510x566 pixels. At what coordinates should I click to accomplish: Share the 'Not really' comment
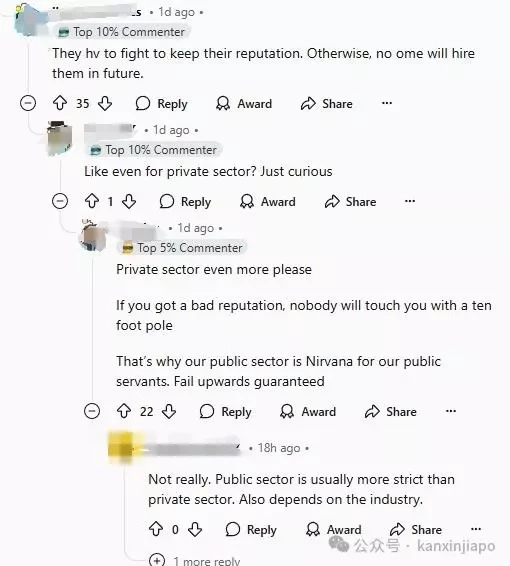[x=416, y=530]
